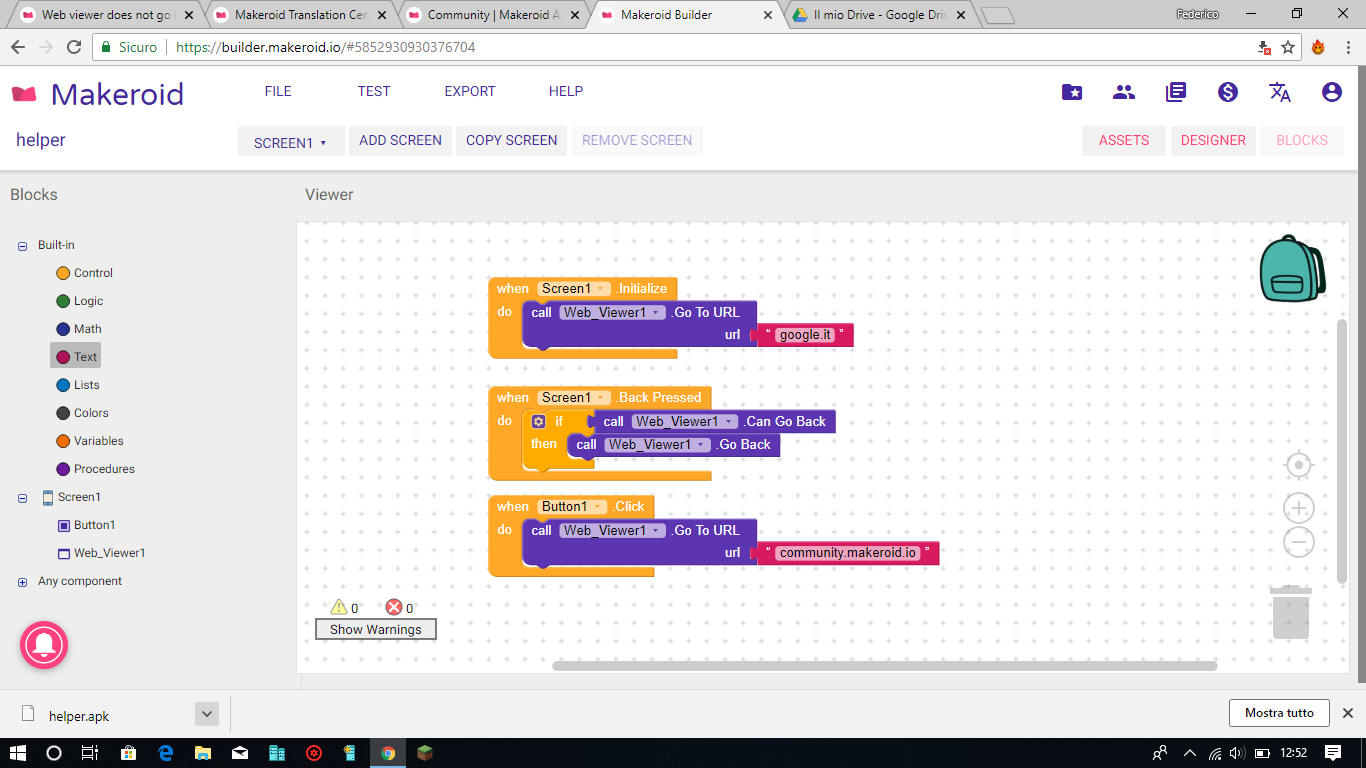Screen dimensions: 1366x768
Task: Click the google.it text block field
Action: [x=805, y=335]
